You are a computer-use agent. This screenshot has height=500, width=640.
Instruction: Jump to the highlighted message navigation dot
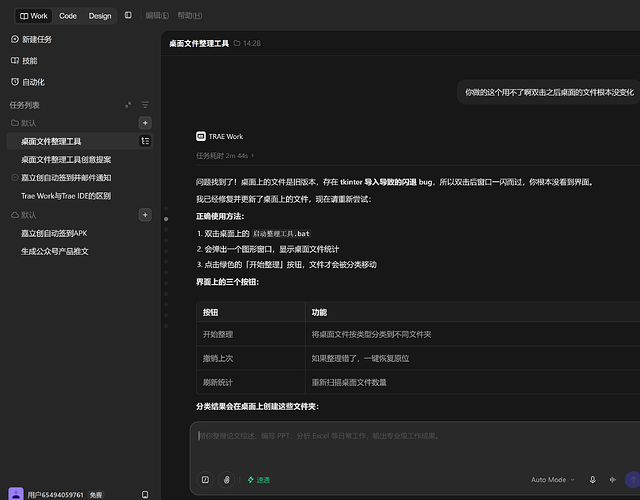point(166,219)
